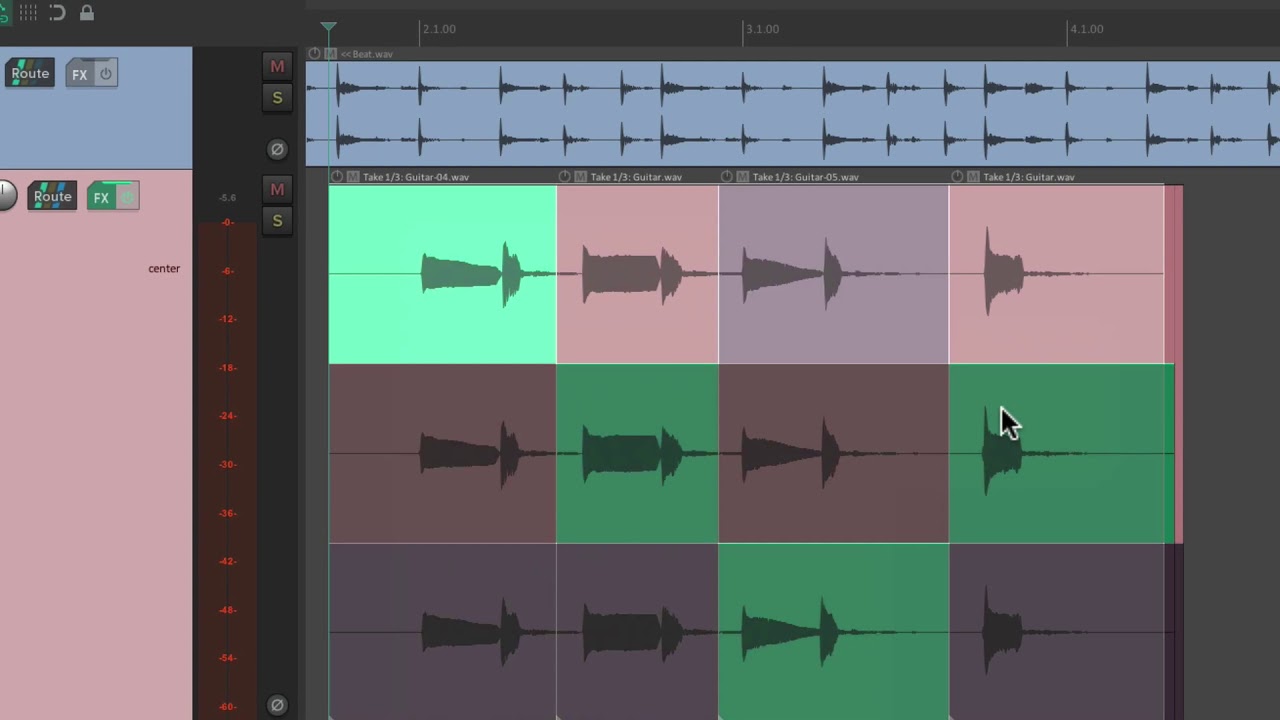
Task: Solo the pink Guitar track
Action: pyautogui.click(x=277, y=220)
